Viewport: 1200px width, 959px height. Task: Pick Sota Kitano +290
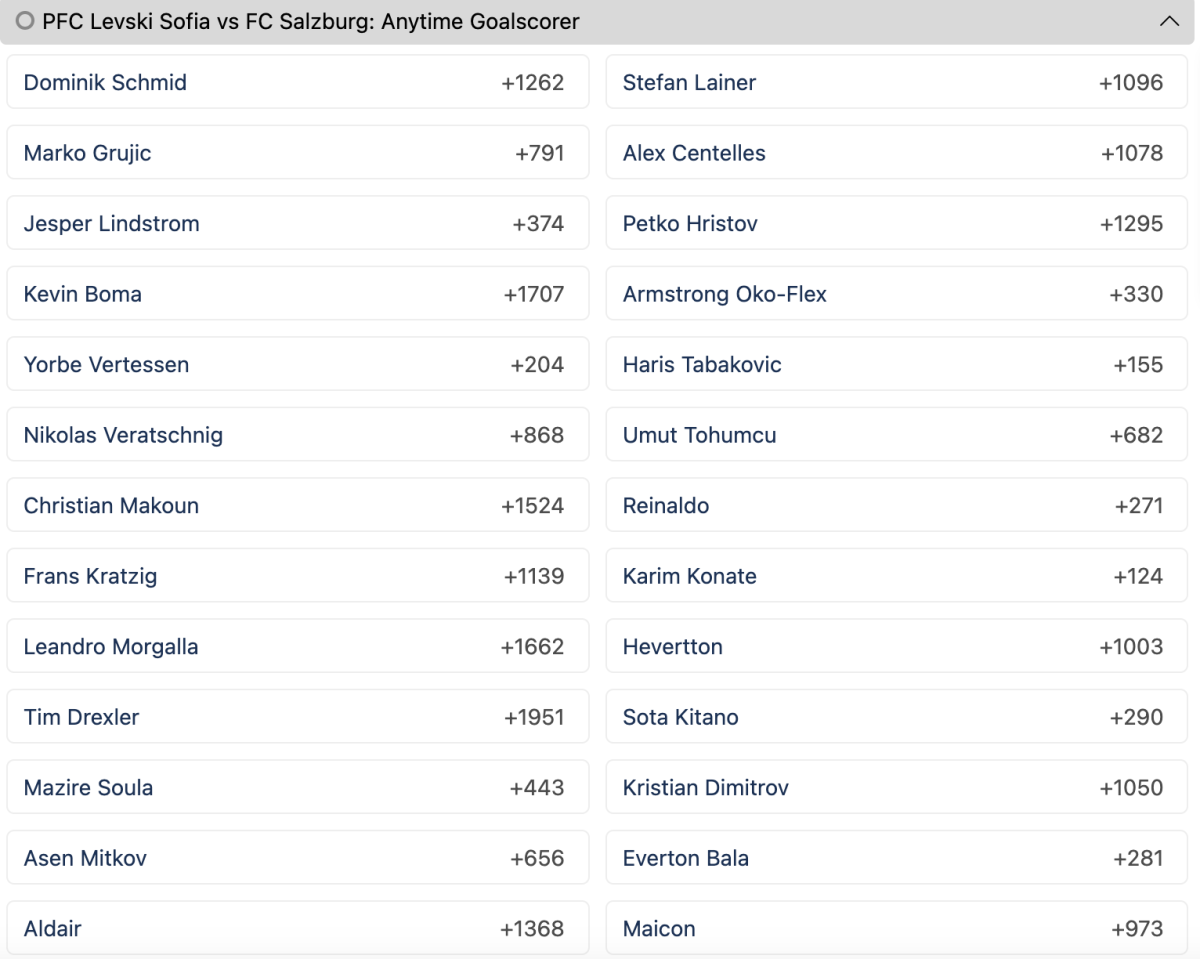tap(897, 717)
